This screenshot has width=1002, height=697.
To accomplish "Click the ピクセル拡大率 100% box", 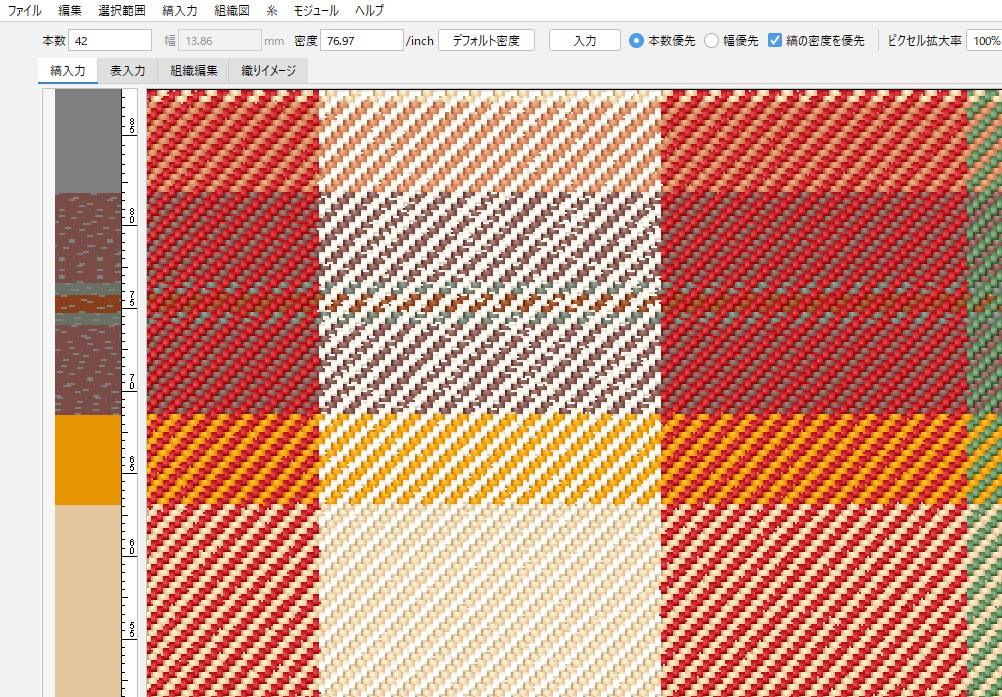I will click(985, 41).
